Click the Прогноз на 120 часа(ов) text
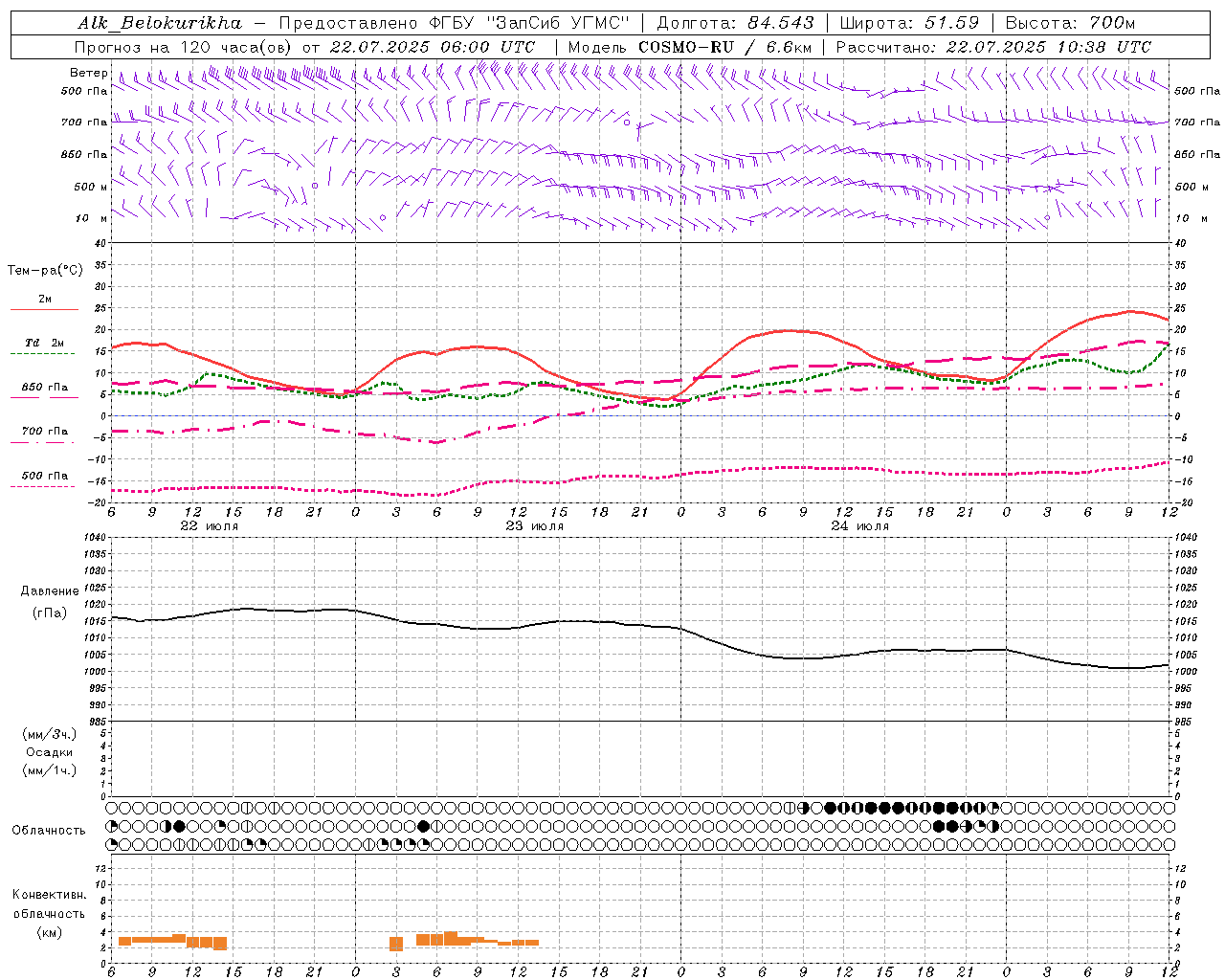Screen dimensions: 1225x980 (x=185, y=47)
